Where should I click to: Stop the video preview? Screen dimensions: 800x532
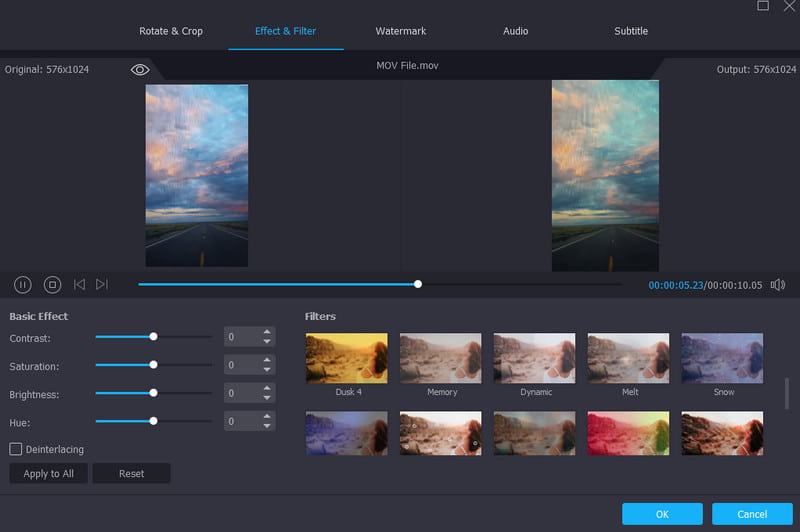click(52, 285)
